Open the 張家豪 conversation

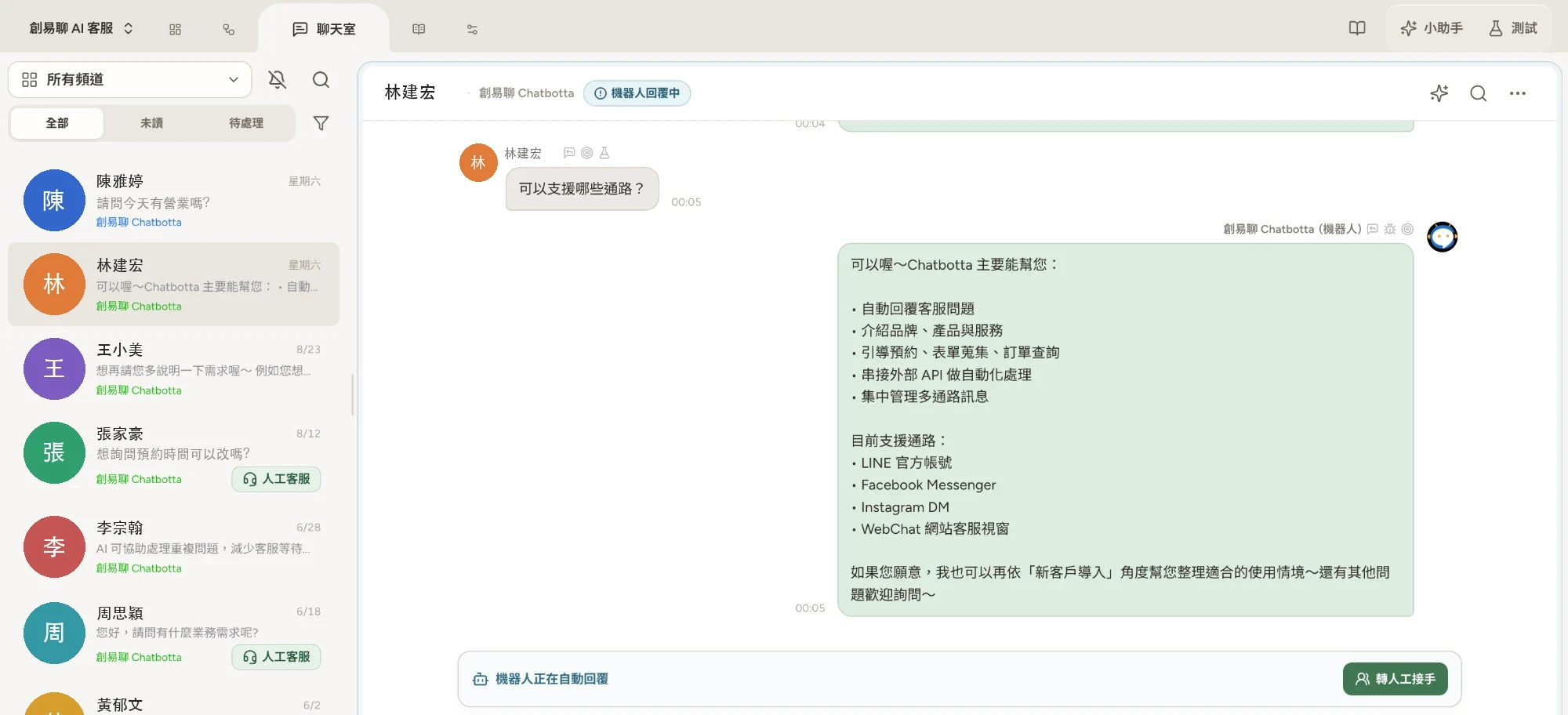pyautogui.click(x=173, y=456)
